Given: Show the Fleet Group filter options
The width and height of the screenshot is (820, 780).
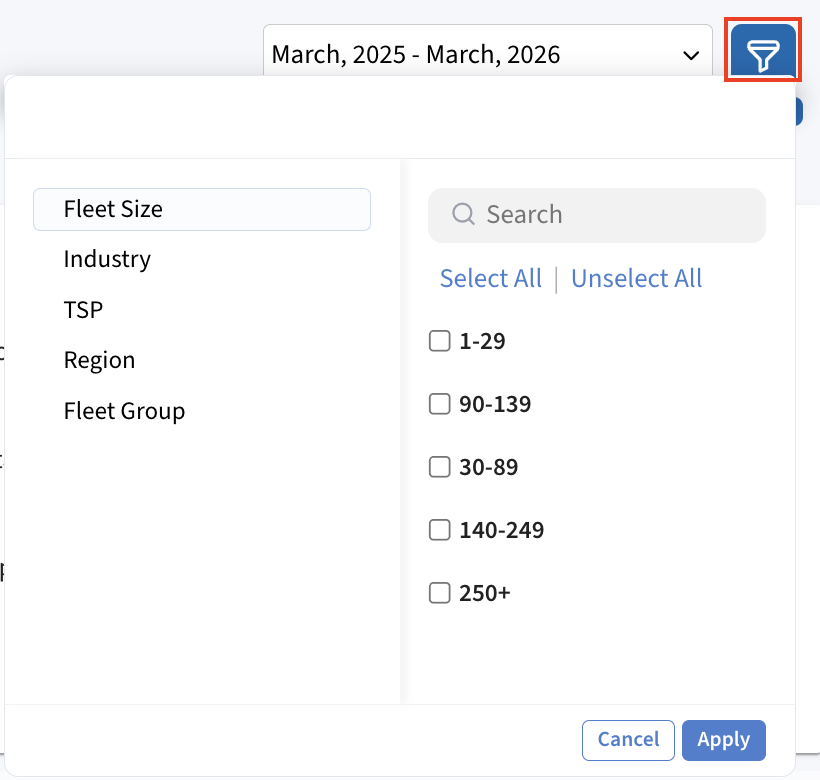Looking at the screenshot, I should (x=124, y=411).
